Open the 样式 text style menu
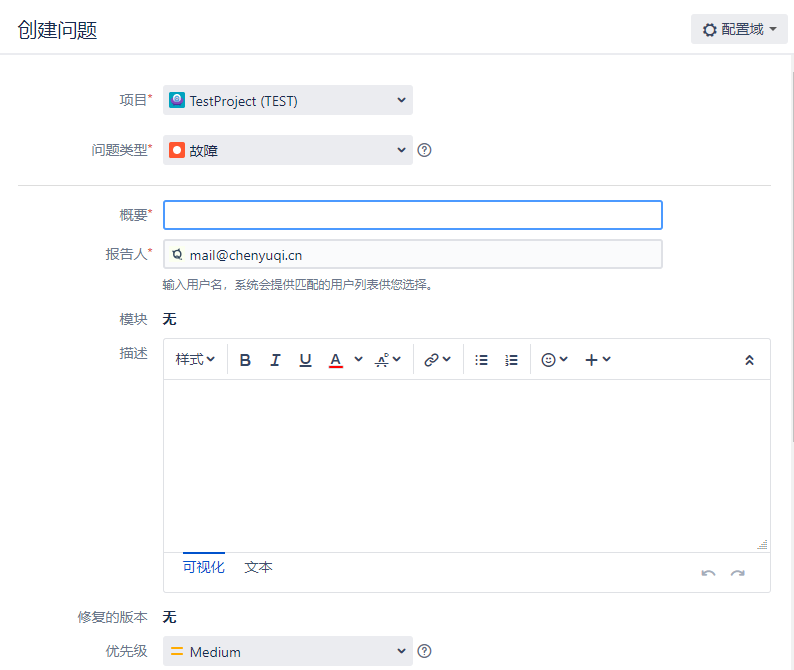The height and width of the screenshot is (670, 794). (195, 360)
